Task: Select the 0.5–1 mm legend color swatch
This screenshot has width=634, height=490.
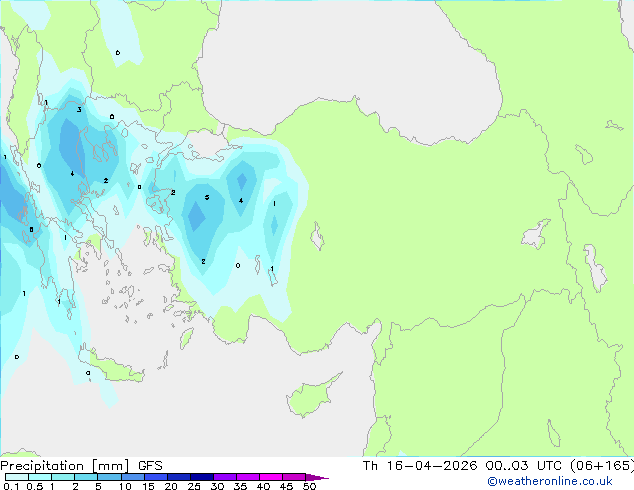Action: click(40, 477)
